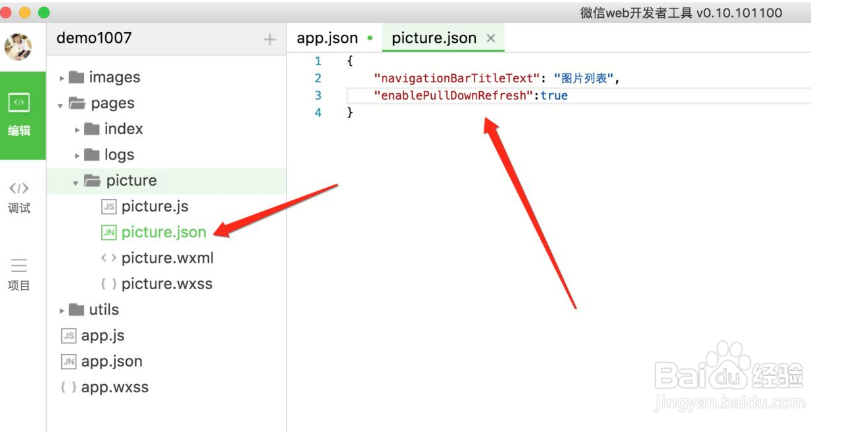Select the pages folder name
854x432 pixels.
click(x=112, y=103)
